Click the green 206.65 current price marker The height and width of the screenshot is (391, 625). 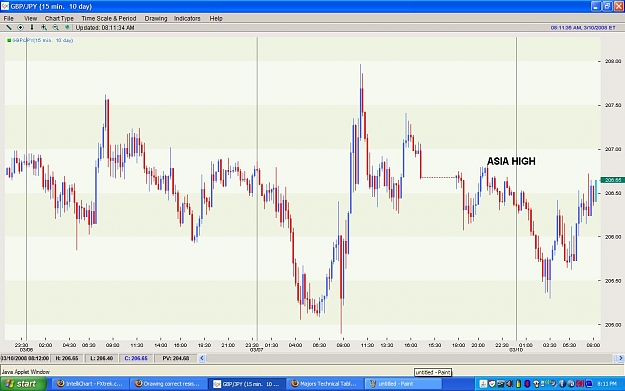click(x=612, y=180)
